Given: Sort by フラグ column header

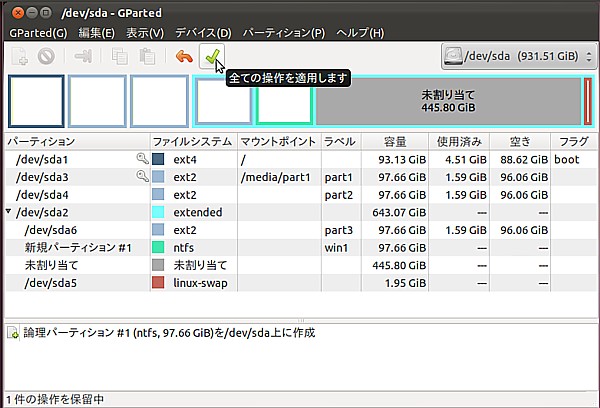Looking at the screenshot, I should [574, 142].
